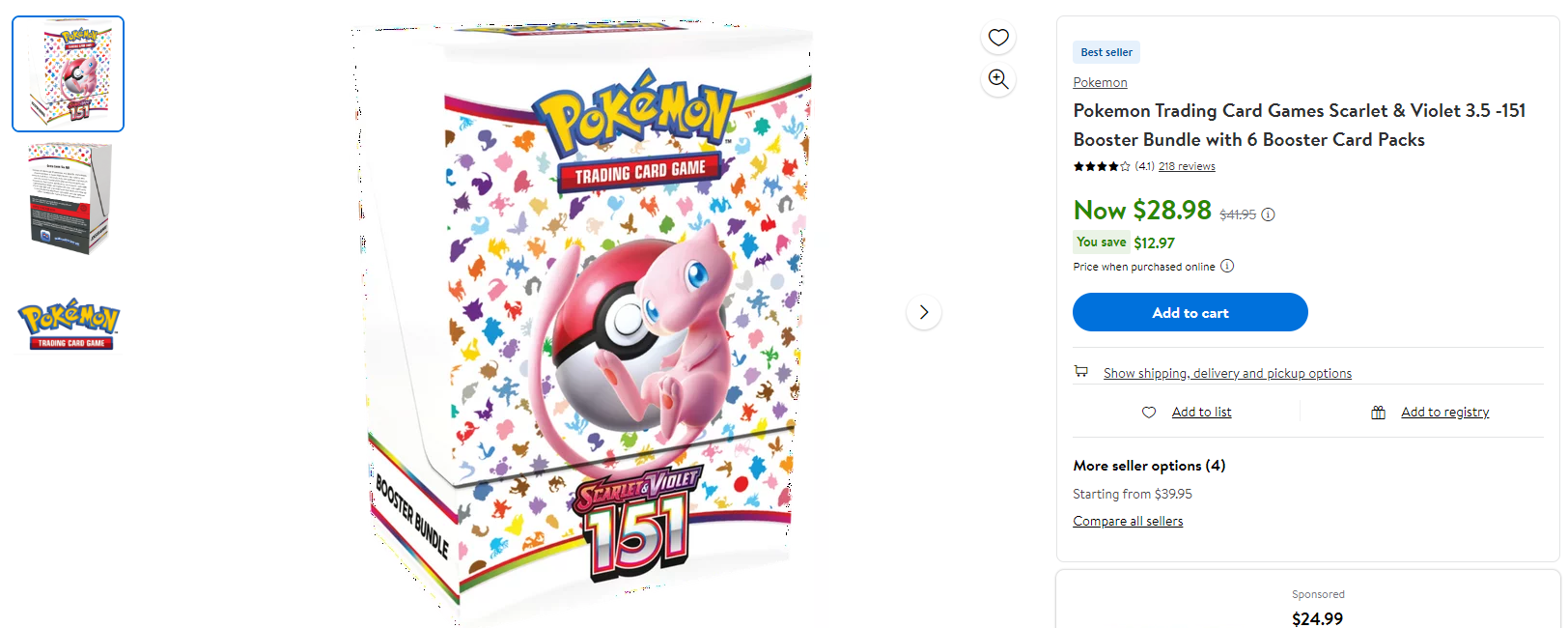Click the Add to registry link
Image resolution: width=1568 pixels, height=628 pixels.
(1444, 413)
